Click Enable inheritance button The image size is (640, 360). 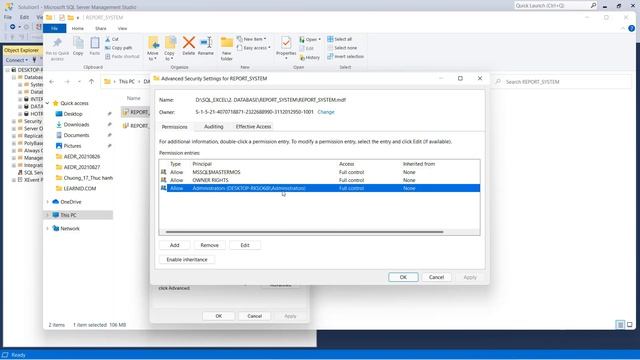(x=187, y=260)
